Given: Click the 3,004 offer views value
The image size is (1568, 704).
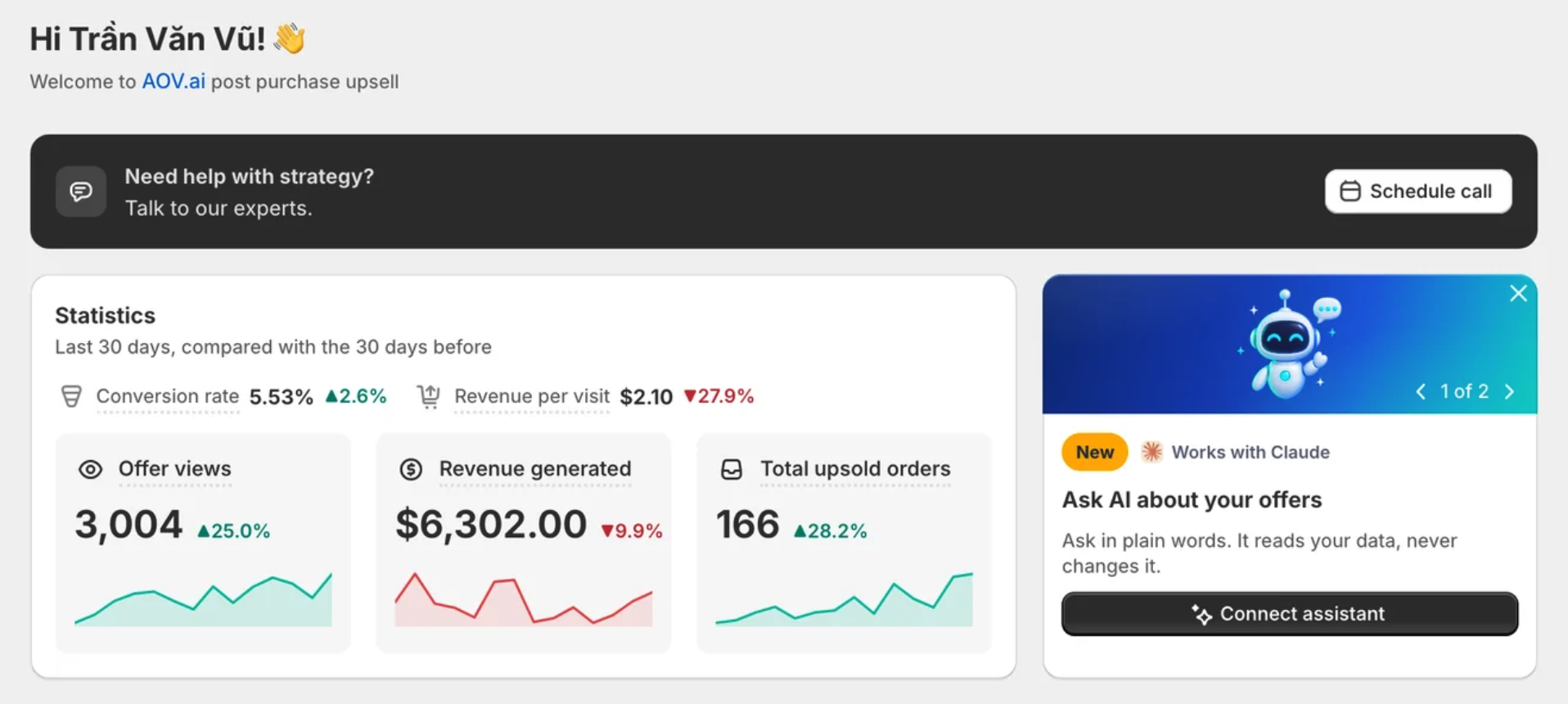Looking at the screenshot, I should point(128,525).
